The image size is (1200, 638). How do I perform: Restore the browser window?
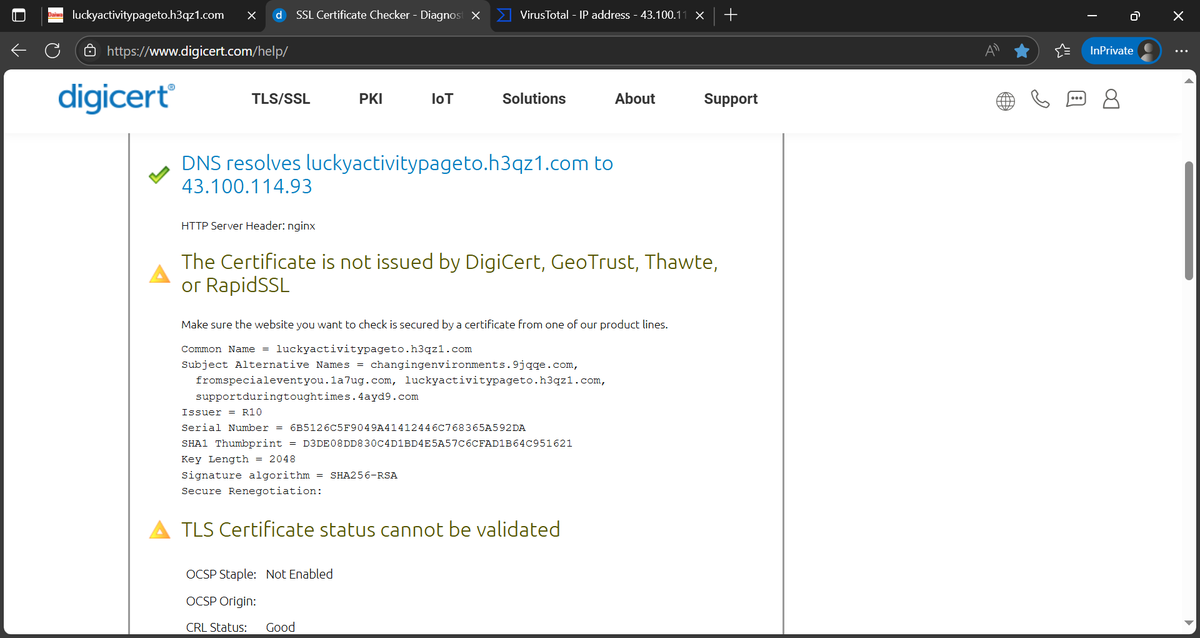(1137, 16)
